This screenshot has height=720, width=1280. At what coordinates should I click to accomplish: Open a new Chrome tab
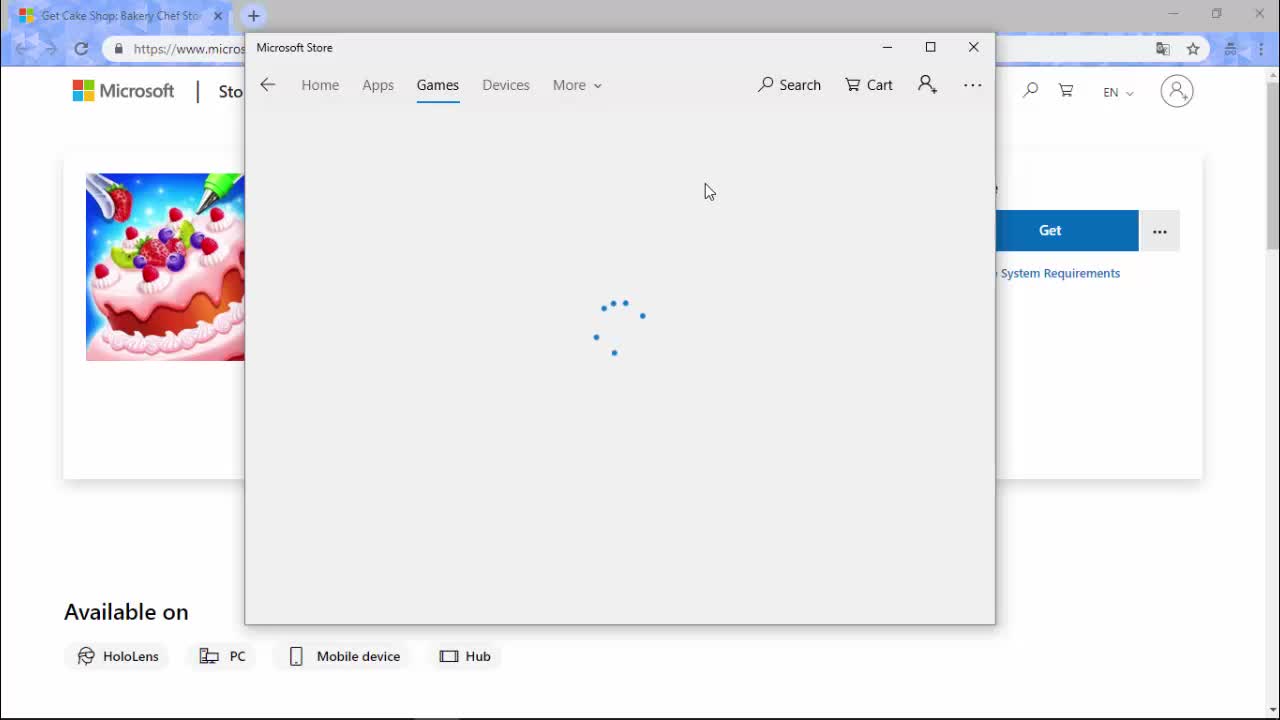254,16
